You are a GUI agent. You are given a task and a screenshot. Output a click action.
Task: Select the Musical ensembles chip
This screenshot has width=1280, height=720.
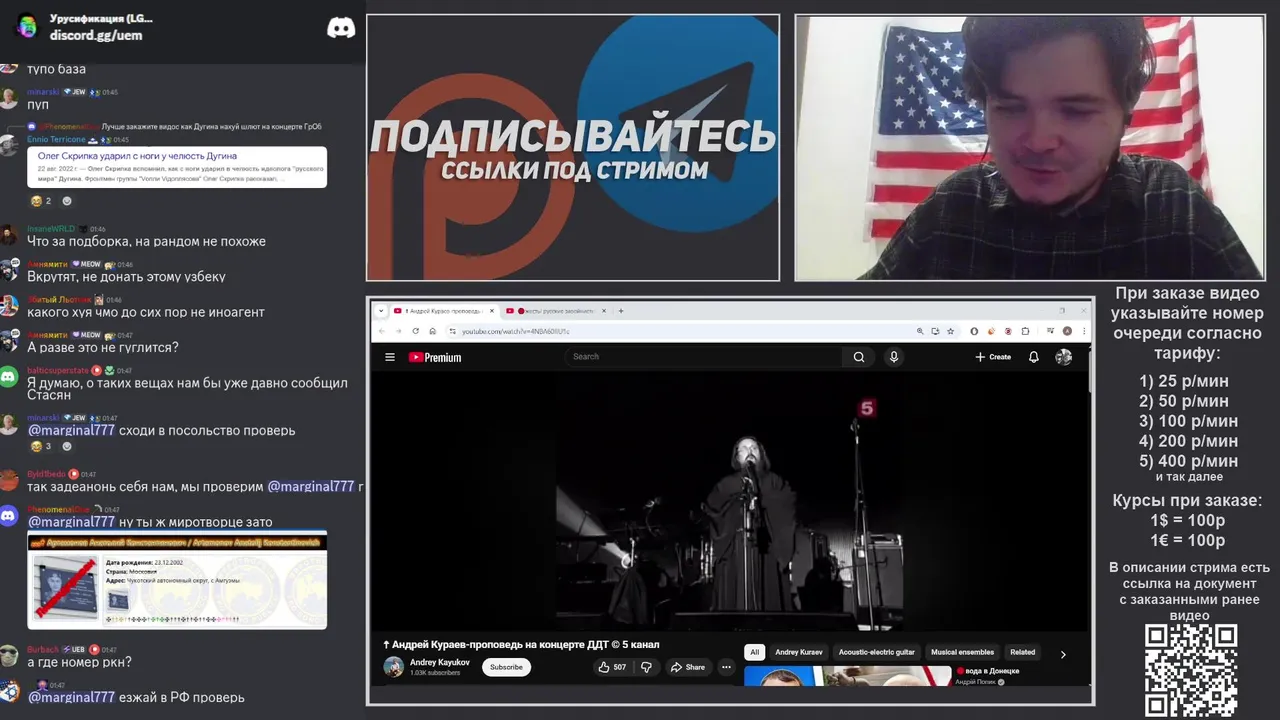point(962,652)
